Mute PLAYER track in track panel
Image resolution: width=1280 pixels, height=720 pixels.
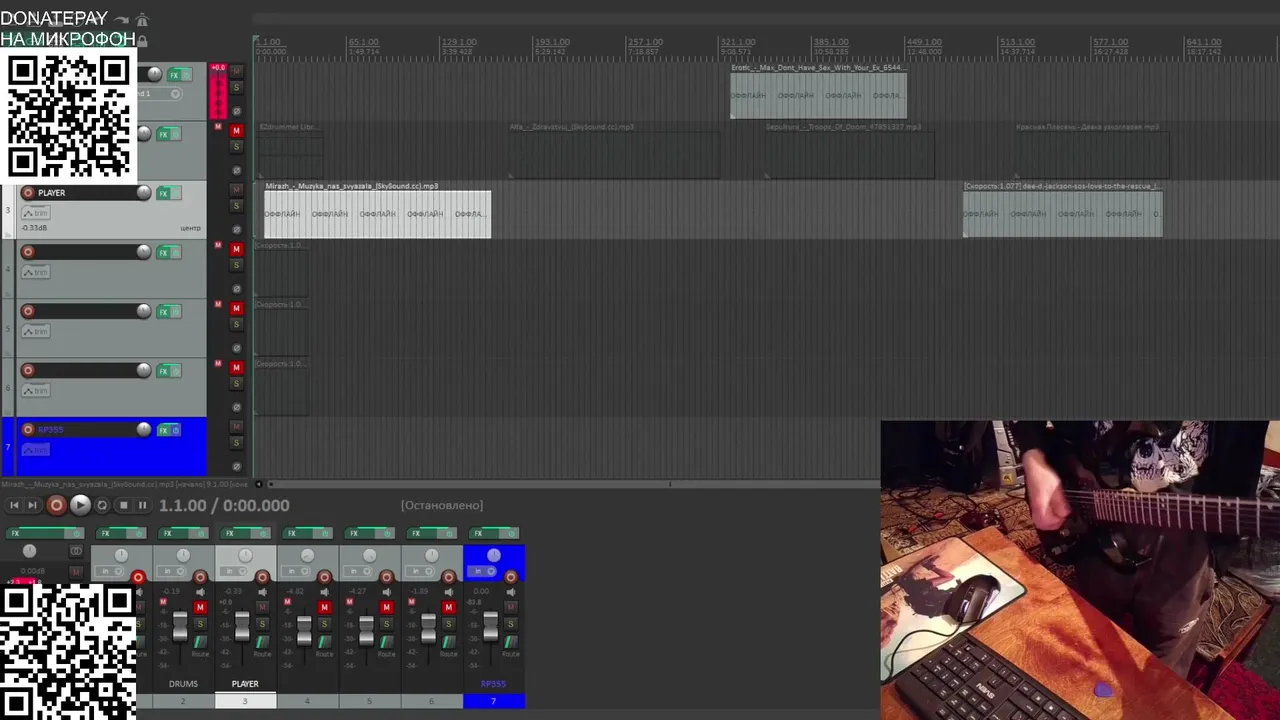pos(236,189)
